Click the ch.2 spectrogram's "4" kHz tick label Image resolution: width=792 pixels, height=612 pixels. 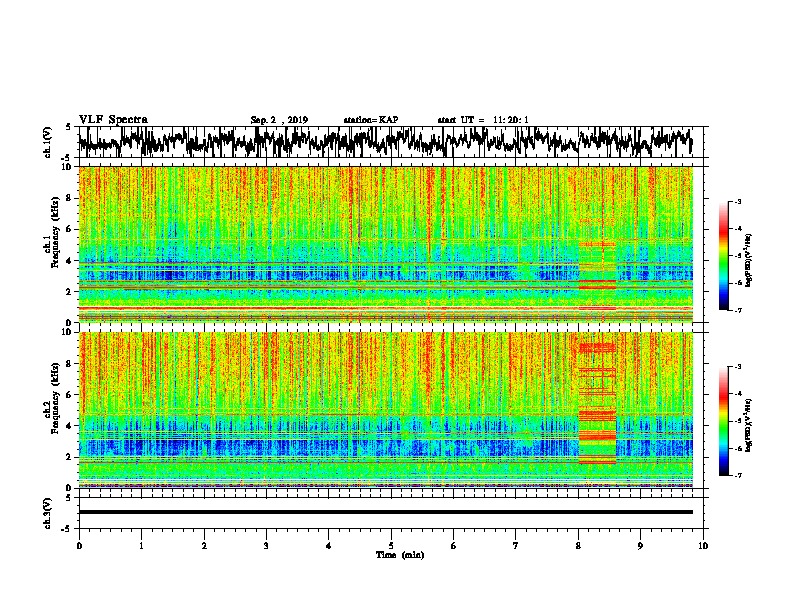70,426
